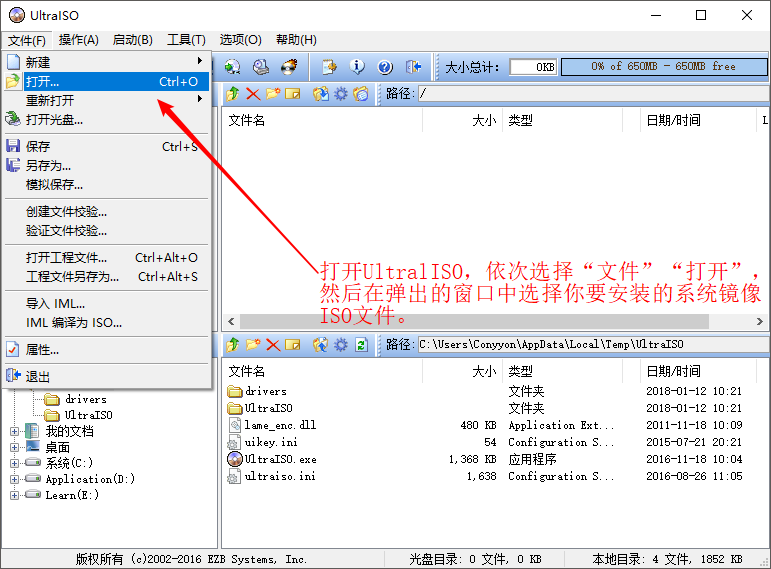Click the blue question mark help icon
771x569 pixels.
(385, 67)
